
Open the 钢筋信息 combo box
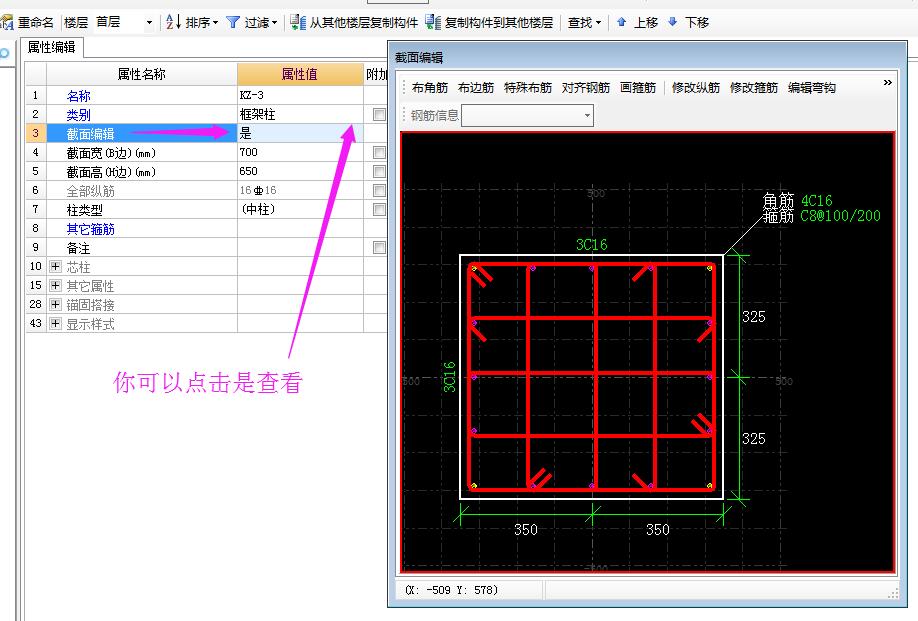tap(527, 115)
